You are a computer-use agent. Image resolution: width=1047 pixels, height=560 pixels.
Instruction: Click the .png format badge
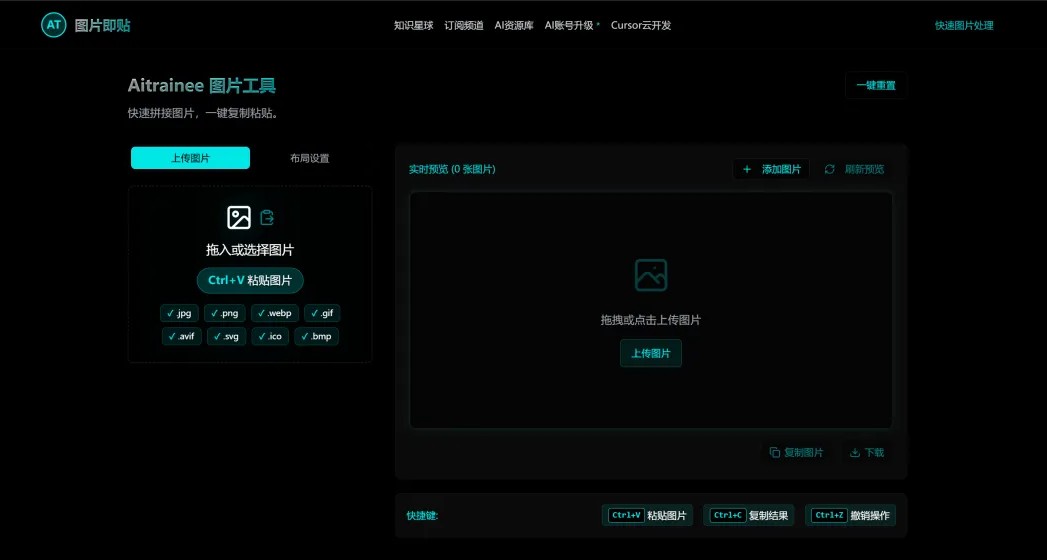click(225, 313)
